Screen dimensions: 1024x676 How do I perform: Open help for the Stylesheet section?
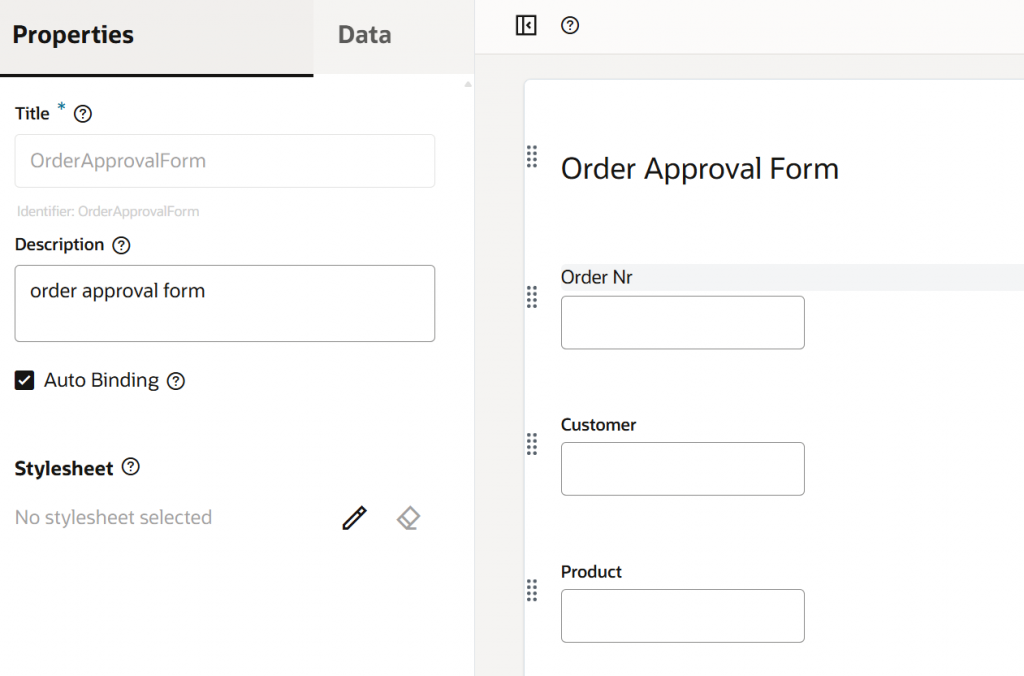coord(131,467)
